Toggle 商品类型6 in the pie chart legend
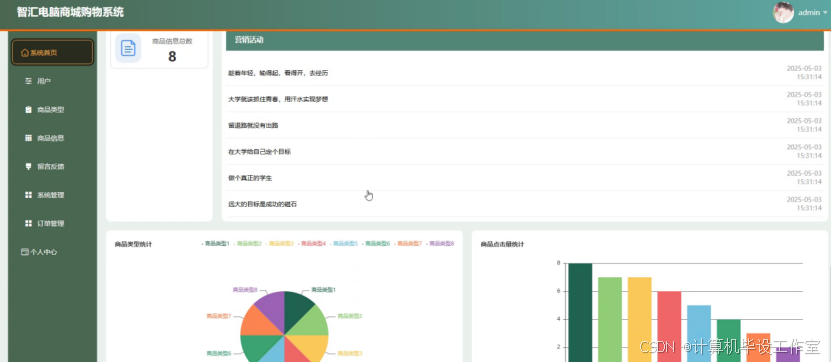832x363 pixels. (376, 244)
